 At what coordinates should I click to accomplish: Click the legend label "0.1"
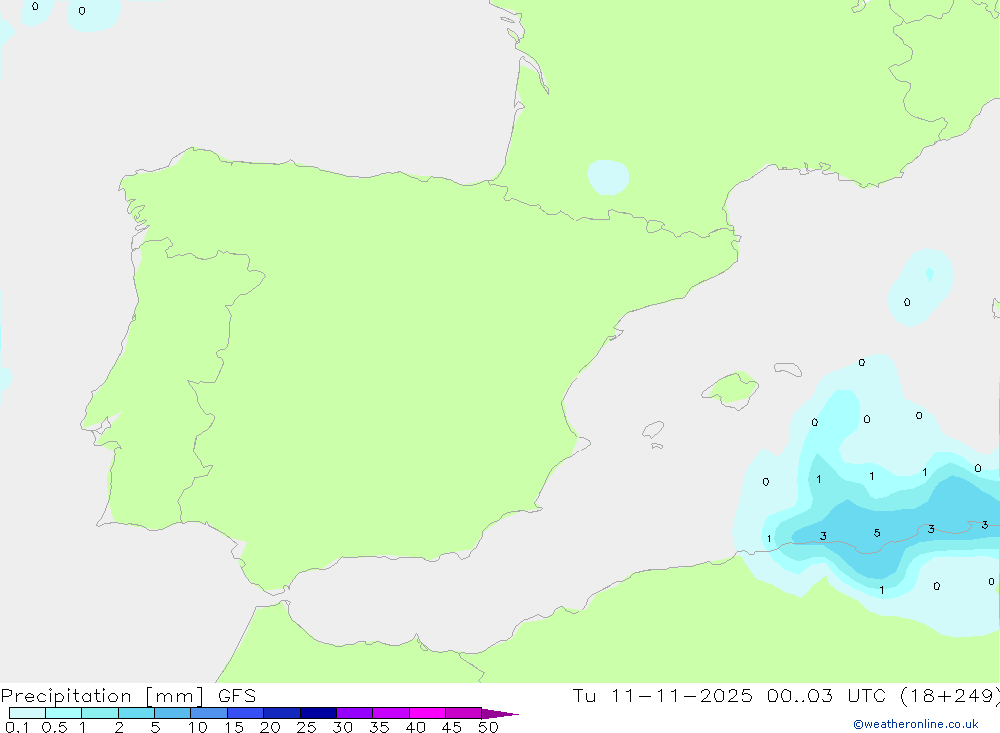tap(17, 727)
